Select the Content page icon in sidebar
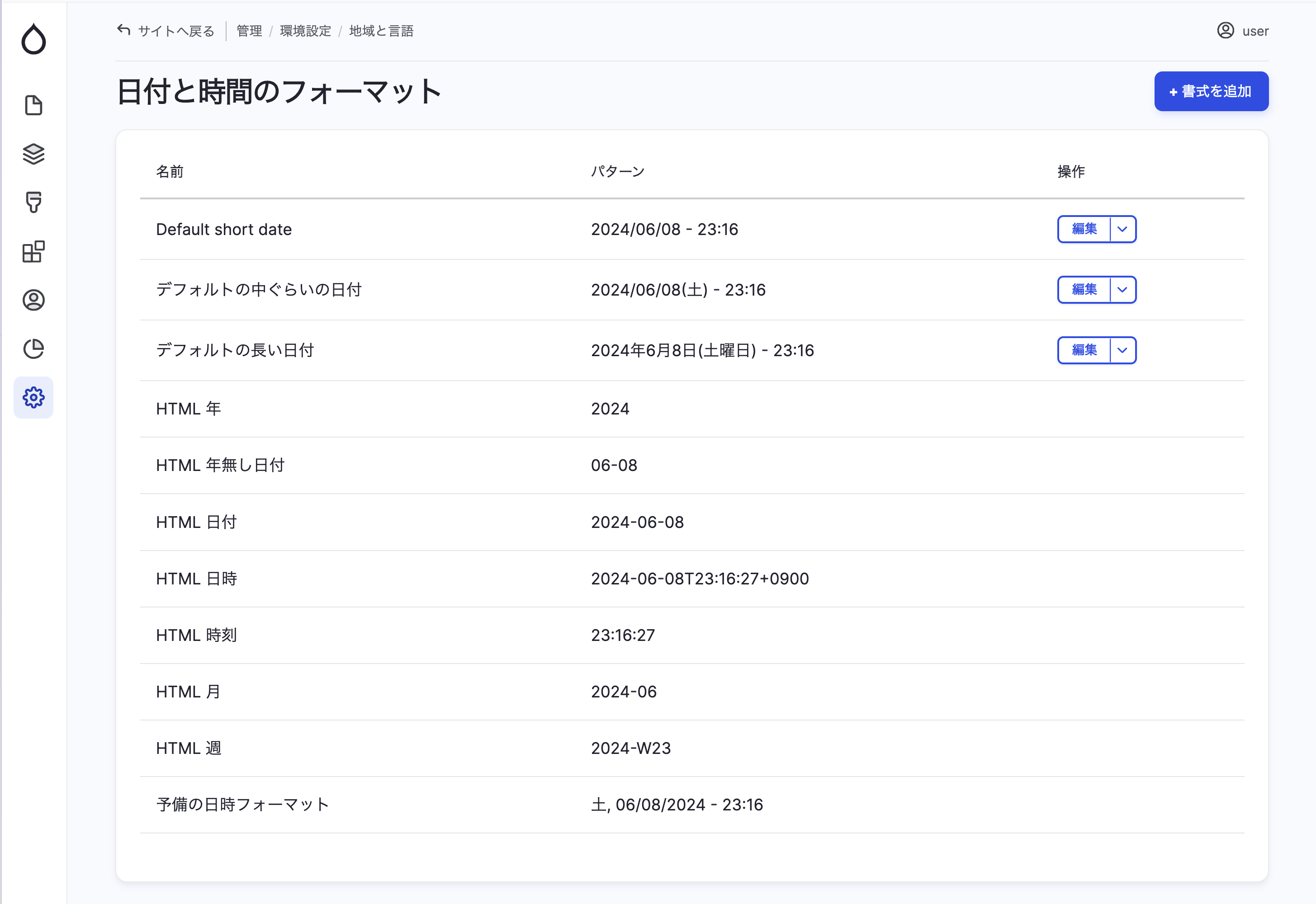Screen dimensions: 1316x904 click(34, 105)
